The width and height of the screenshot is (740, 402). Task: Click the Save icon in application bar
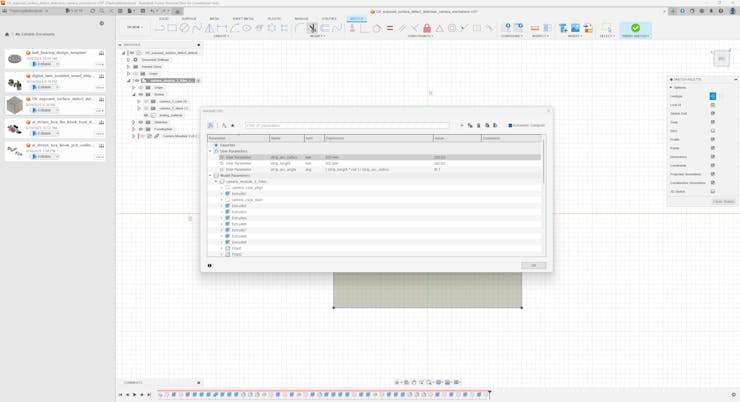click(x=143, y=10)
